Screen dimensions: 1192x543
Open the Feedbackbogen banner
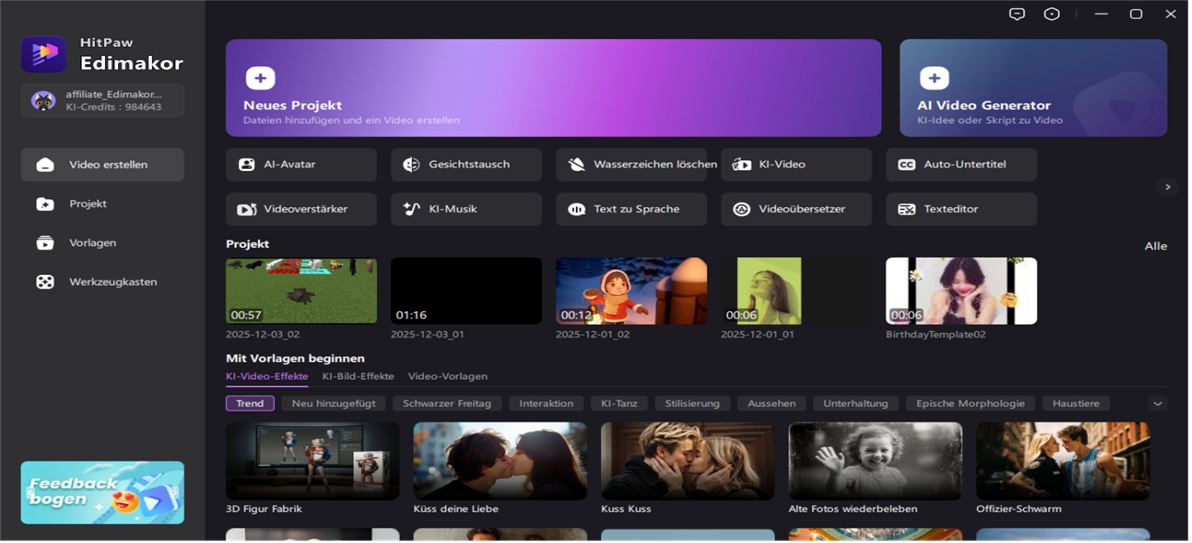click(x=102, y=492)
